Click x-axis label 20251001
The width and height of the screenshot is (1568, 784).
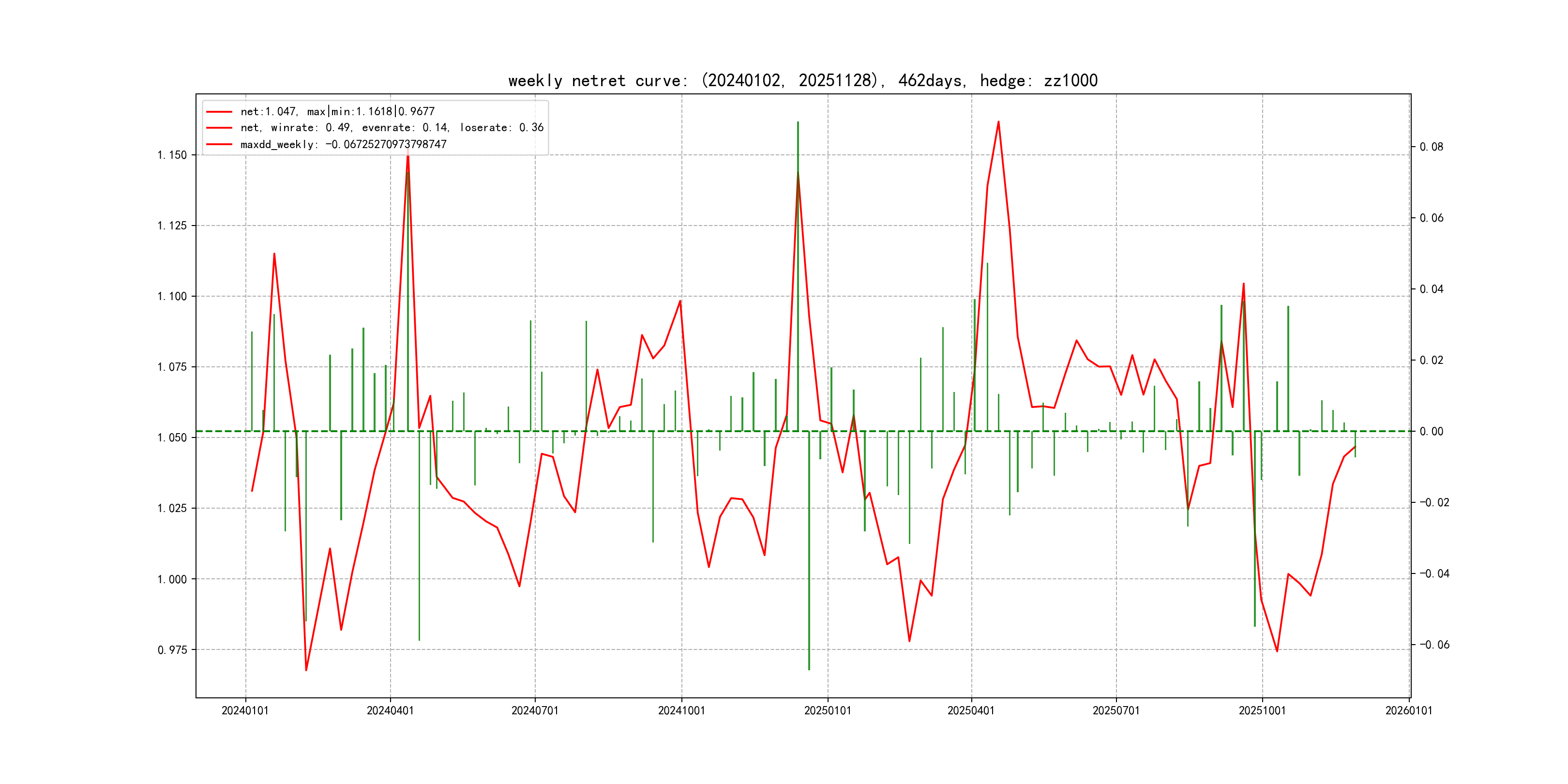click(1262, 711)
